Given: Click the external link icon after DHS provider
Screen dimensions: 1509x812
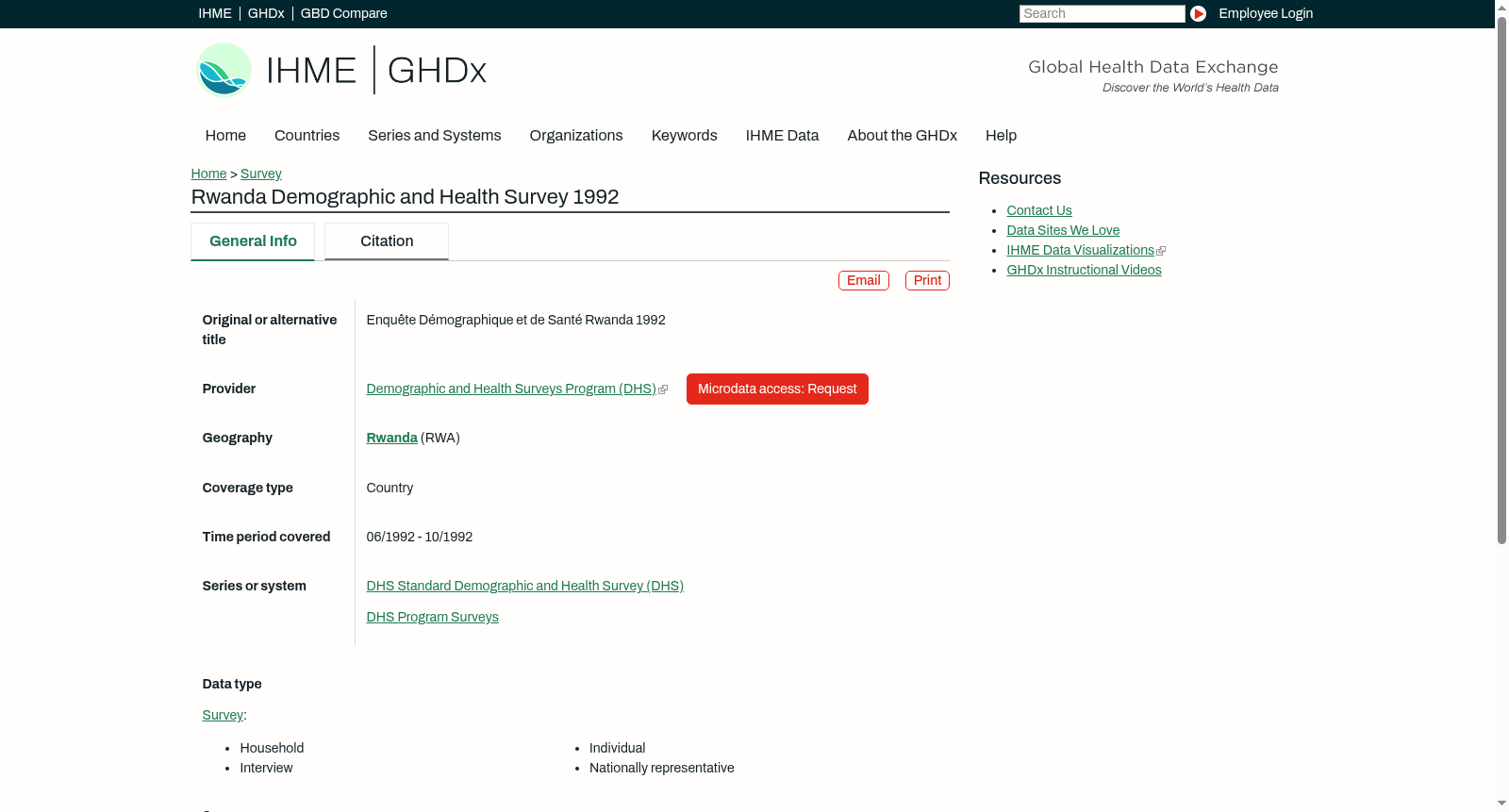Looking at the screenshot, I should pos(663,389).
